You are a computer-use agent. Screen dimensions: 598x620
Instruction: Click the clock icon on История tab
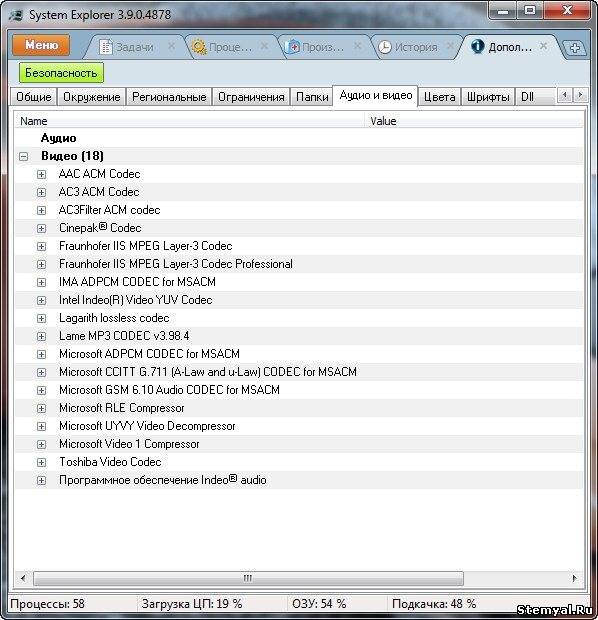coord(384,47)
